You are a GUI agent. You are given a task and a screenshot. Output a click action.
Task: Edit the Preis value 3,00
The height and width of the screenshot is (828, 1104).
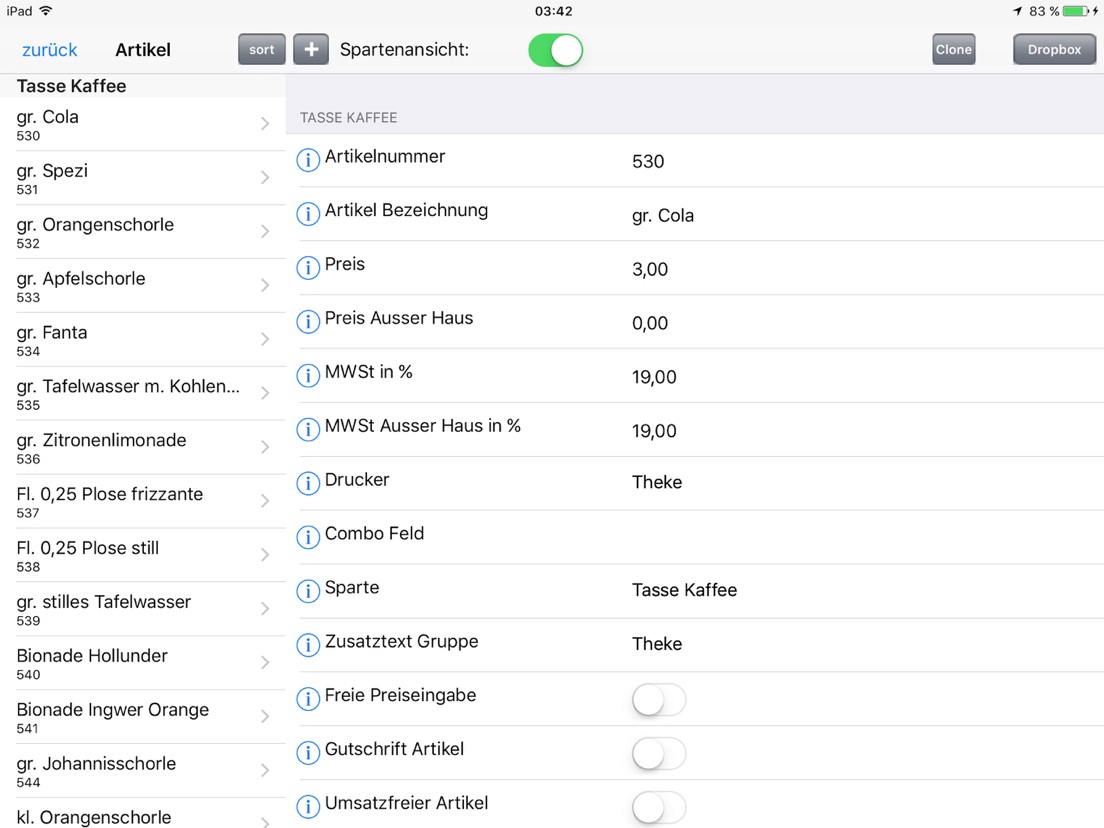650,269
